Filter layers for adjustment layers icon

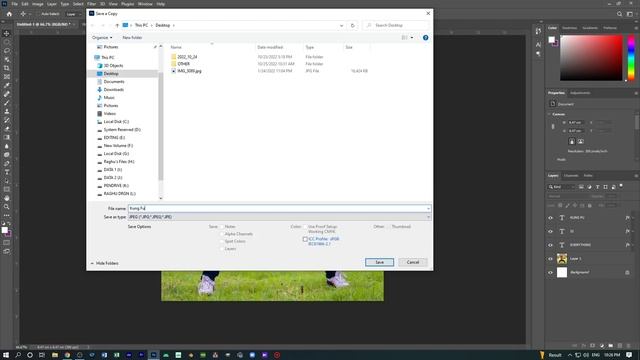click(589, 187)
